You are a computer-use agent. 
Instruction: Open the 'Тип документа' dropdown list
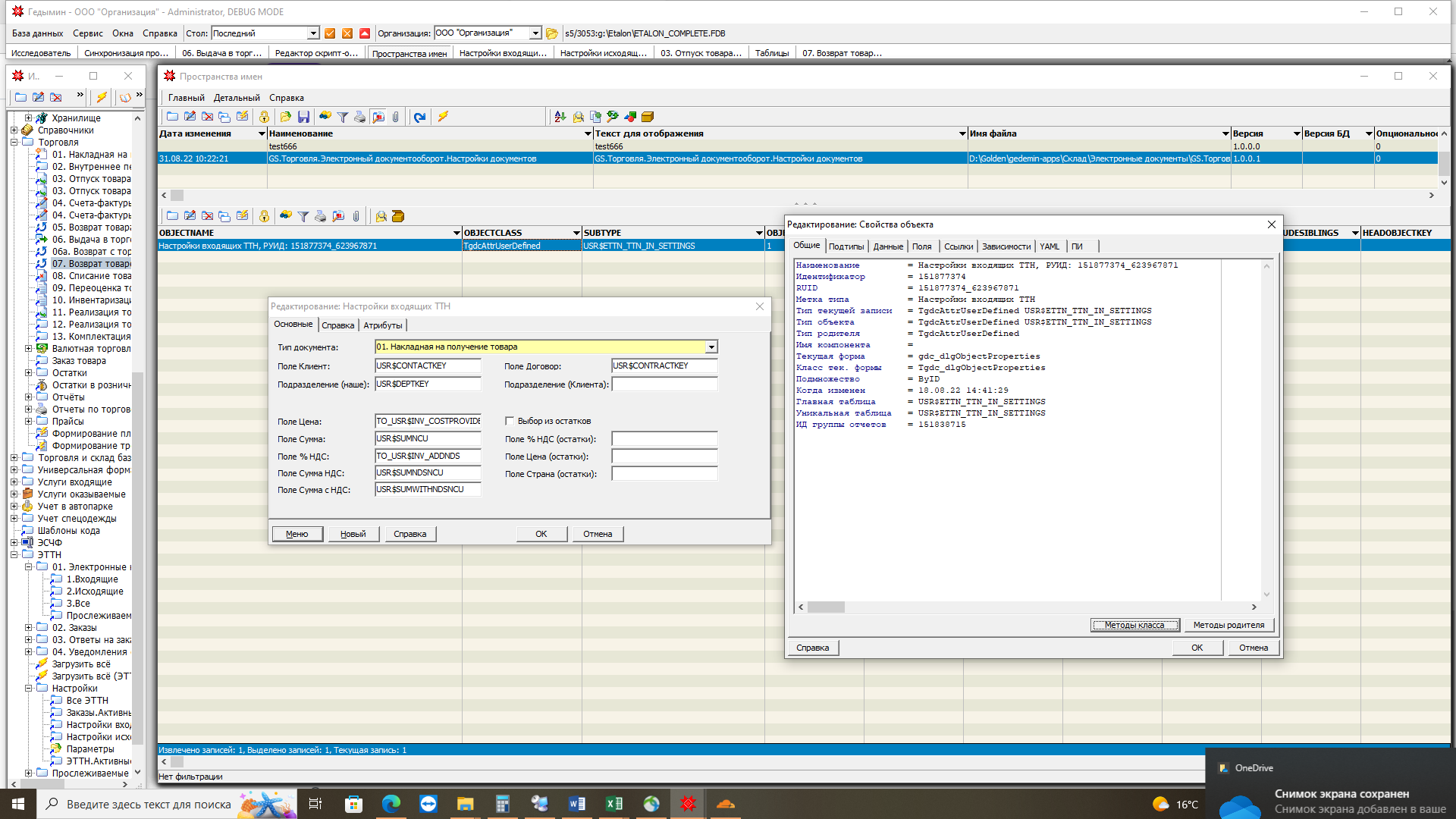(711, 347)
